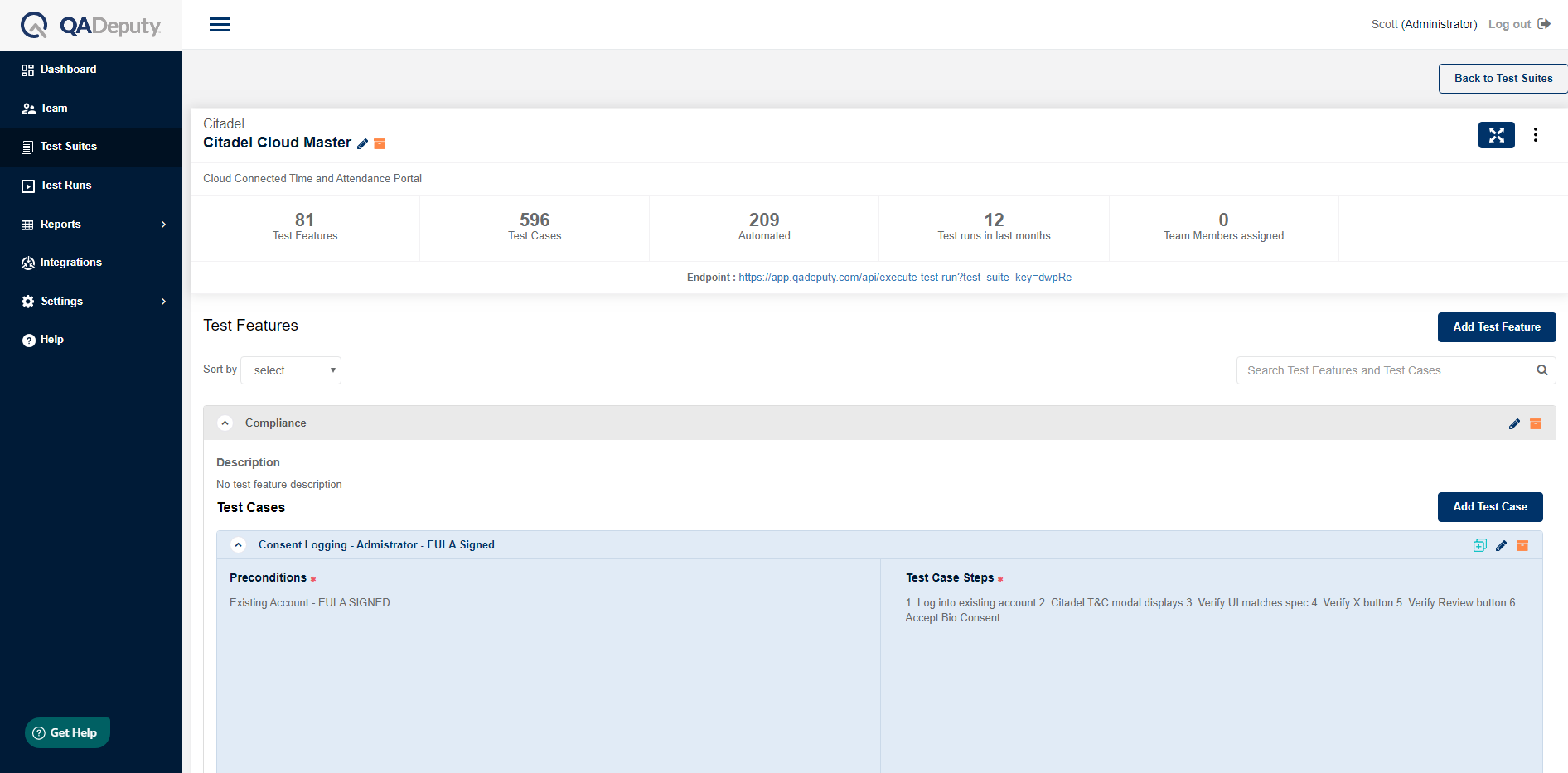Screen dimensions: 1568x773
Task: Collapse the Compliance feature section
Action: [x=225, y=423]
